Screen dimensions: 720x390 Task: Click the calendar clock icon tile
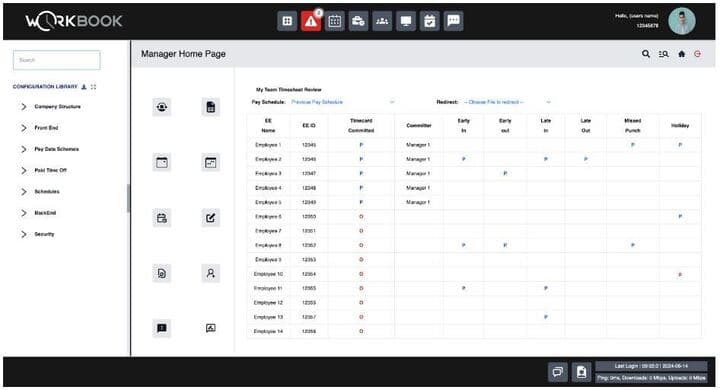pos(162,218)
